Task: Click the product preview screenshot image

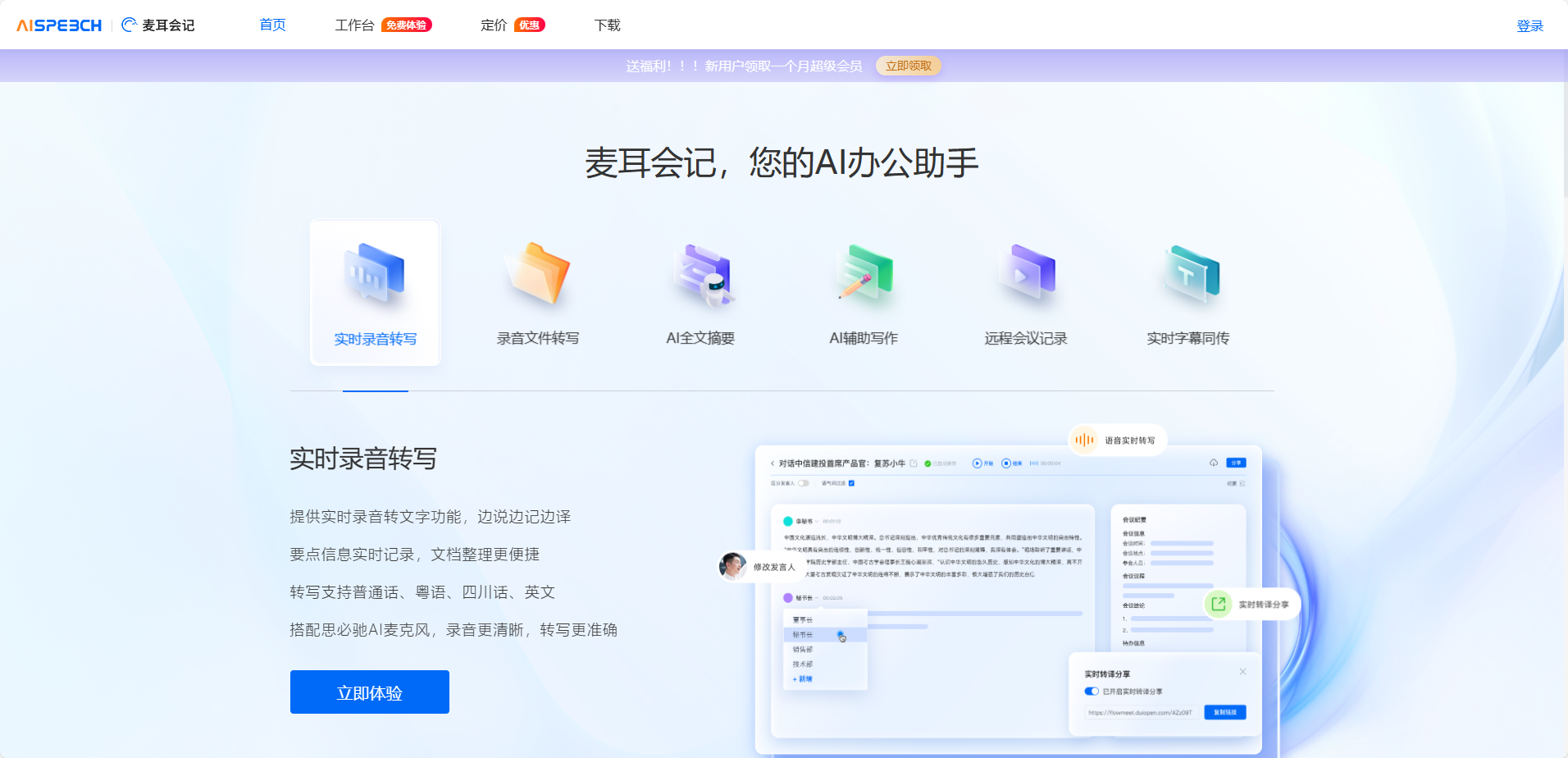Action: [x=1008, y=599]
